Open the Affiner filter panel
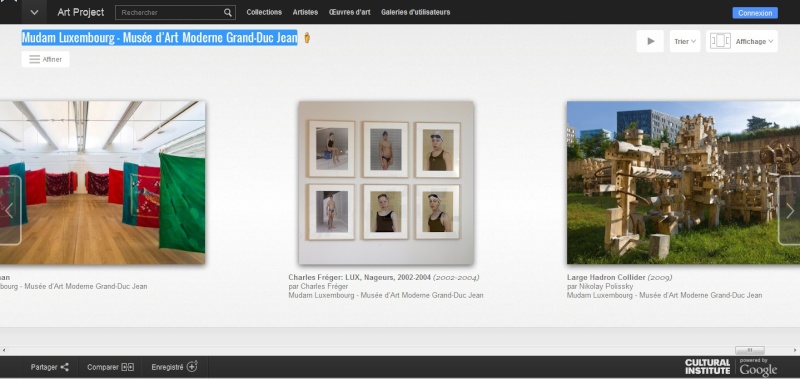800x379 pixels. pos(45,59)
